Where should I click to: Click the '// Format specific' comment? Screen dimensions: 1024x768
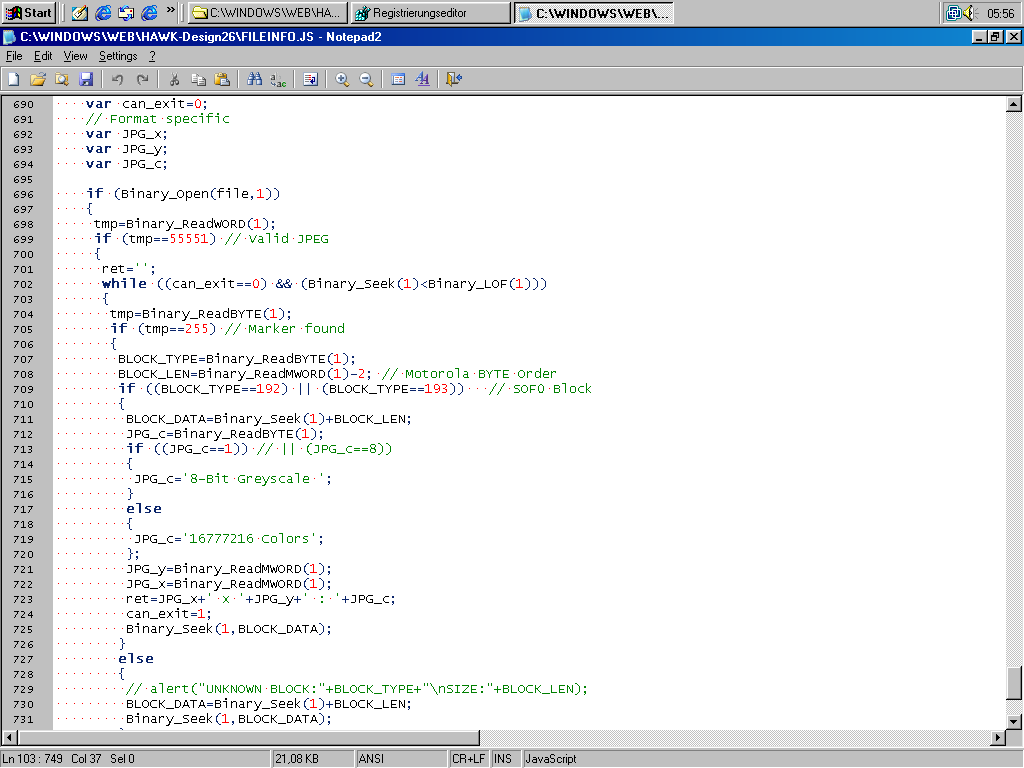pyautogui.click(x=157, y=119)
